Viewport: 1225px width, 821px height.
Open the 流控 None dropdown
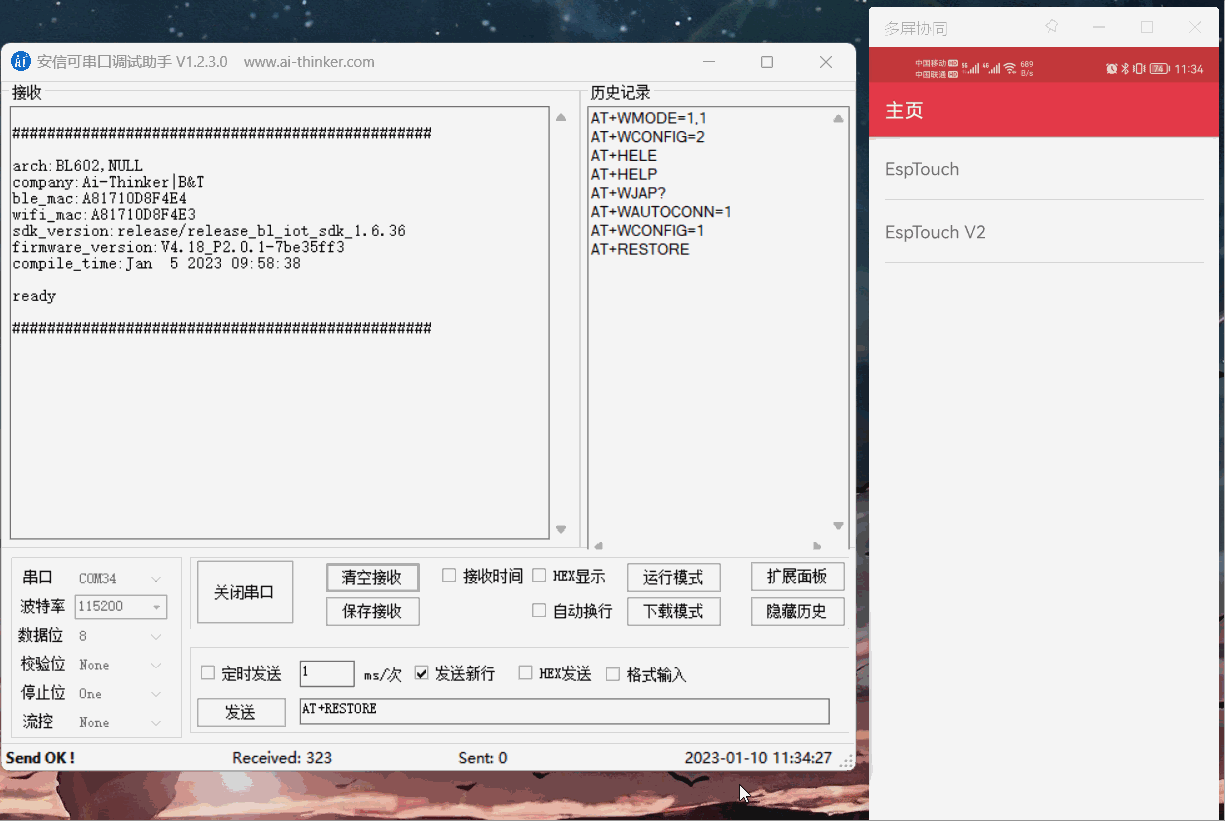tap(121, 722)
